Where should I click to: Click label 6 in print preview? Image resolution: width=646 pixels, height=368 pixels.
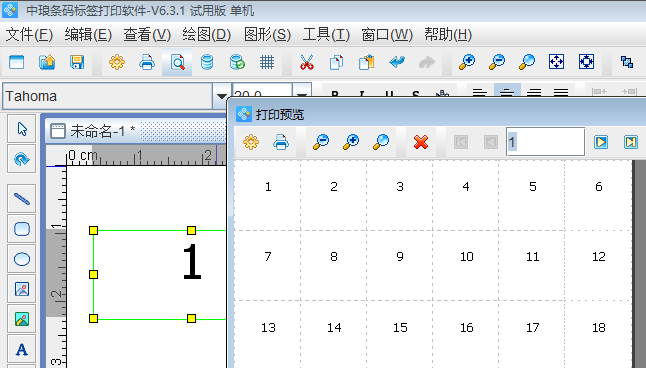coord(599,187)
